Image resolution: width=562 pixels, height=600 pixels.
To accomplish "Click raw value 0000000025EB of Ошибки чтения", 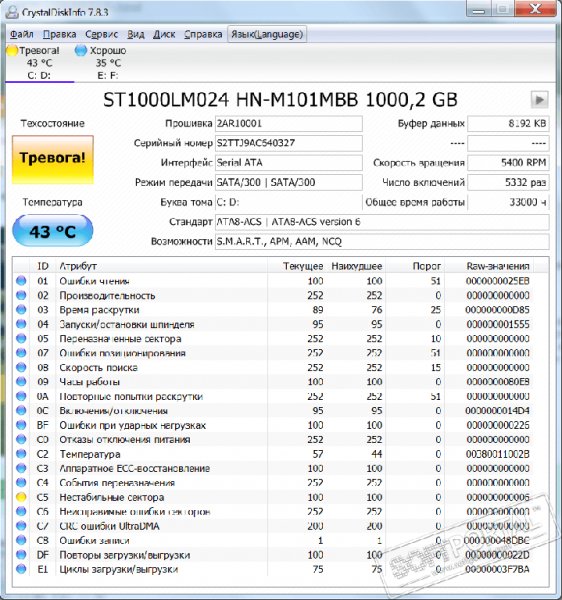I will point(498,281).
